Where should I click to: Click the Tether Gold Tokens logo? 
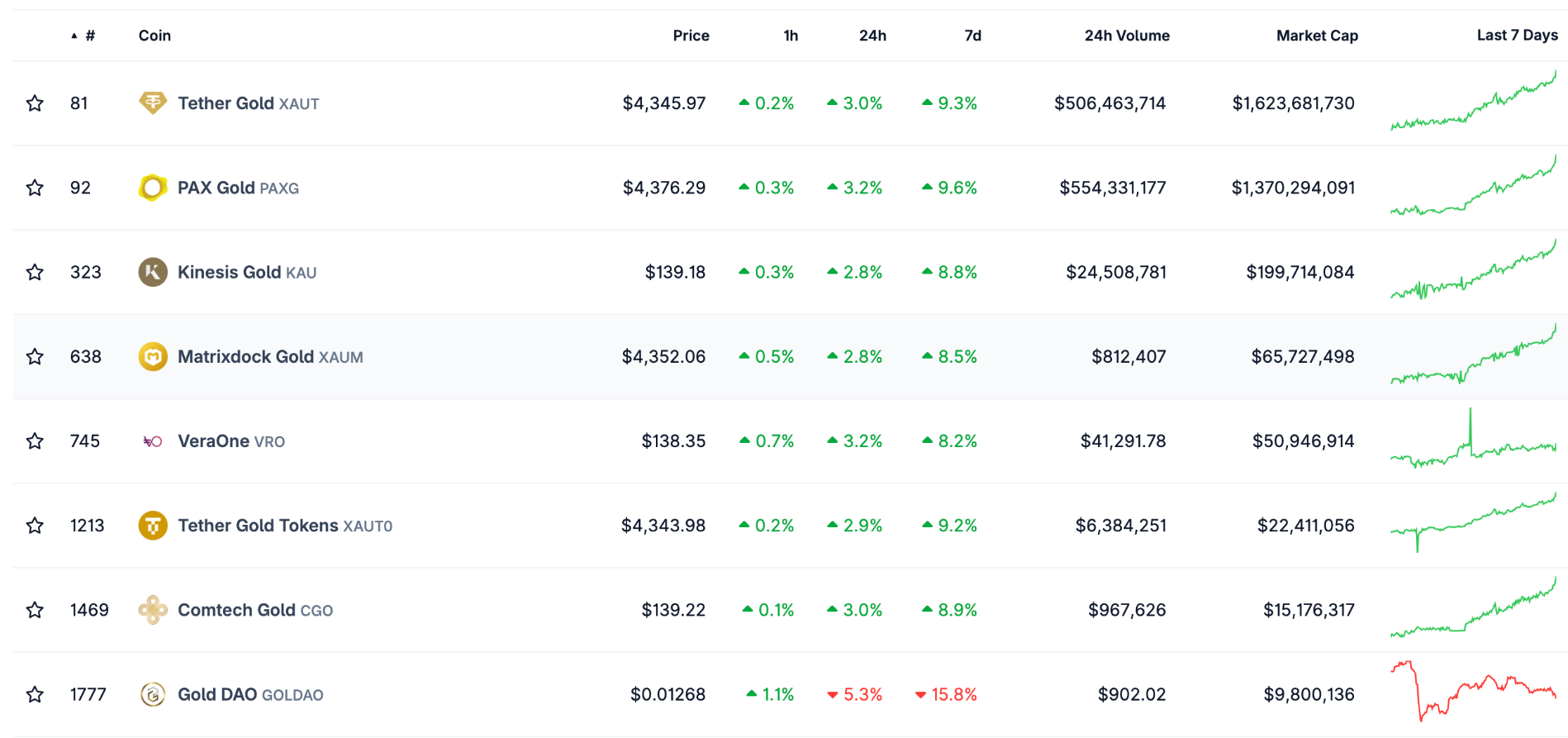click(152, 526)
